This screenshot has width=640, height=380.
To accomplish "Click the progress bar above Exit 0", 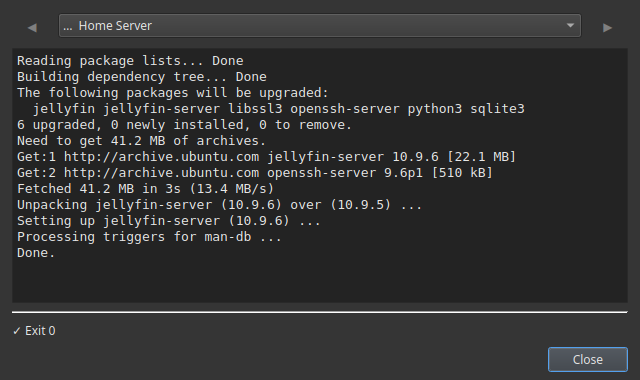I will click(320, 312).
